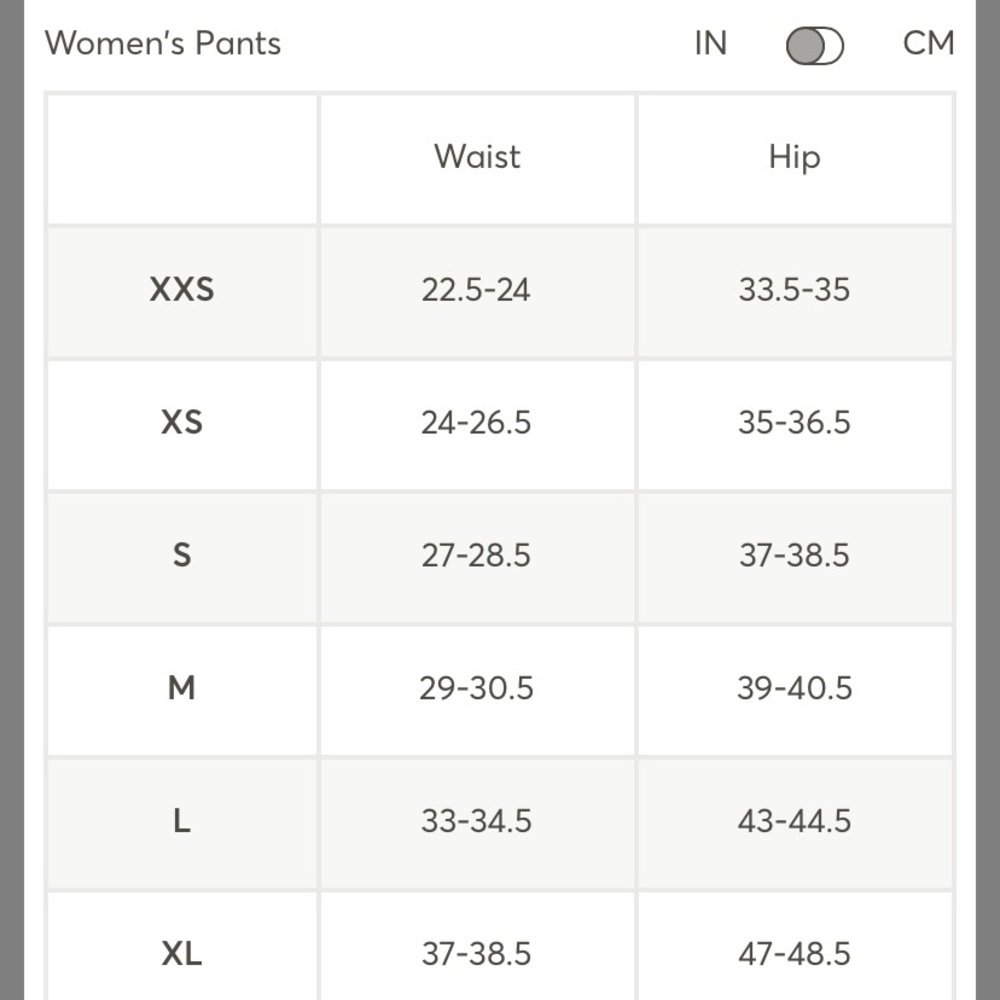Click the M hip value 39-40.5
Viewport: 1000px width, 1000px height.
(794, 689)
